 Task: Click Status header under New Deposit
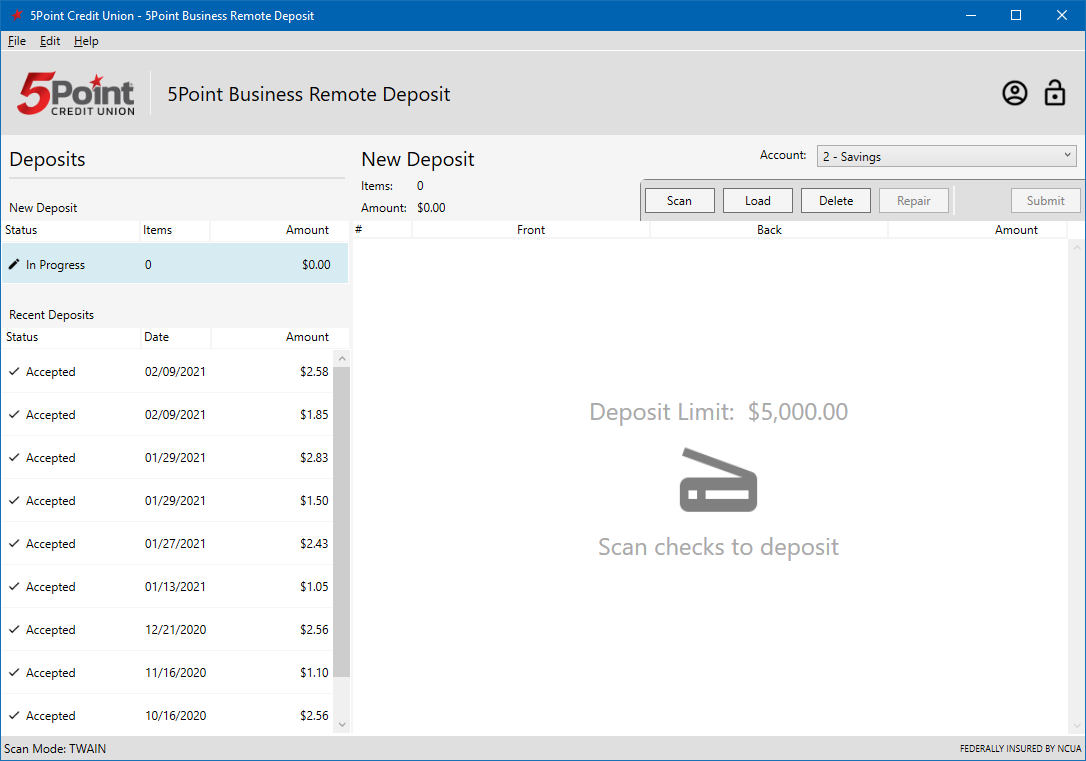[x=71, y=230]
